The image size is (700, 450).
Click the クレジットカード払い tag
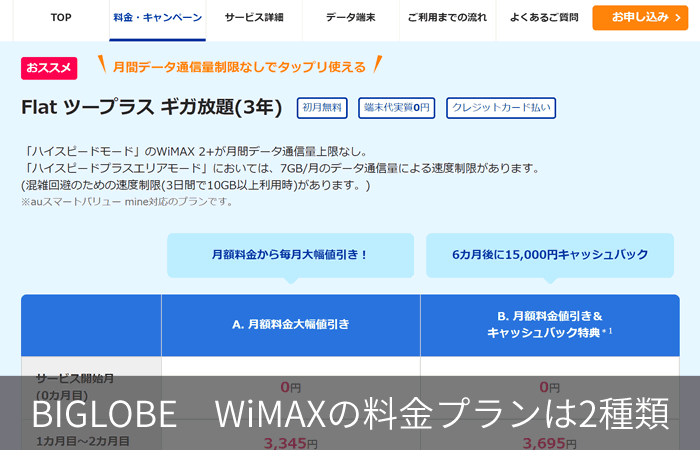point(501,108)
